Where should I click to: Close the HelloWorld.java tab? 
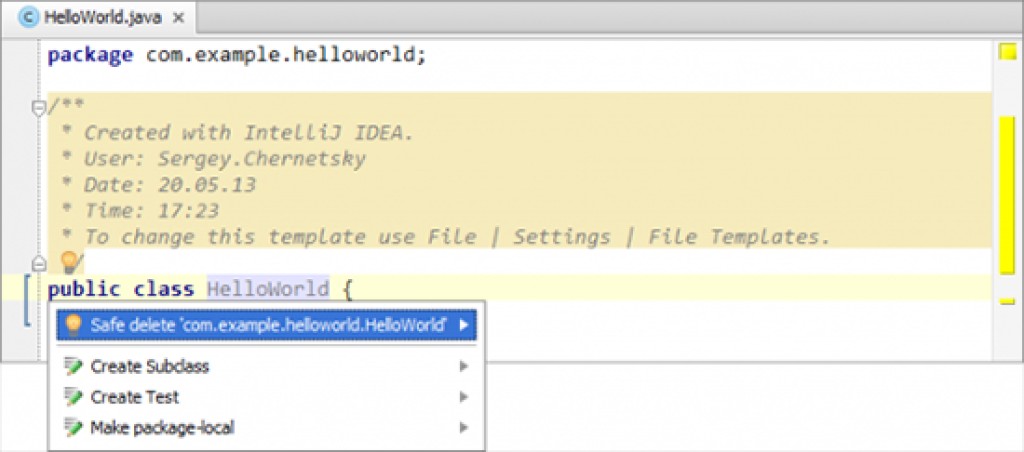(x=178, y=18)
